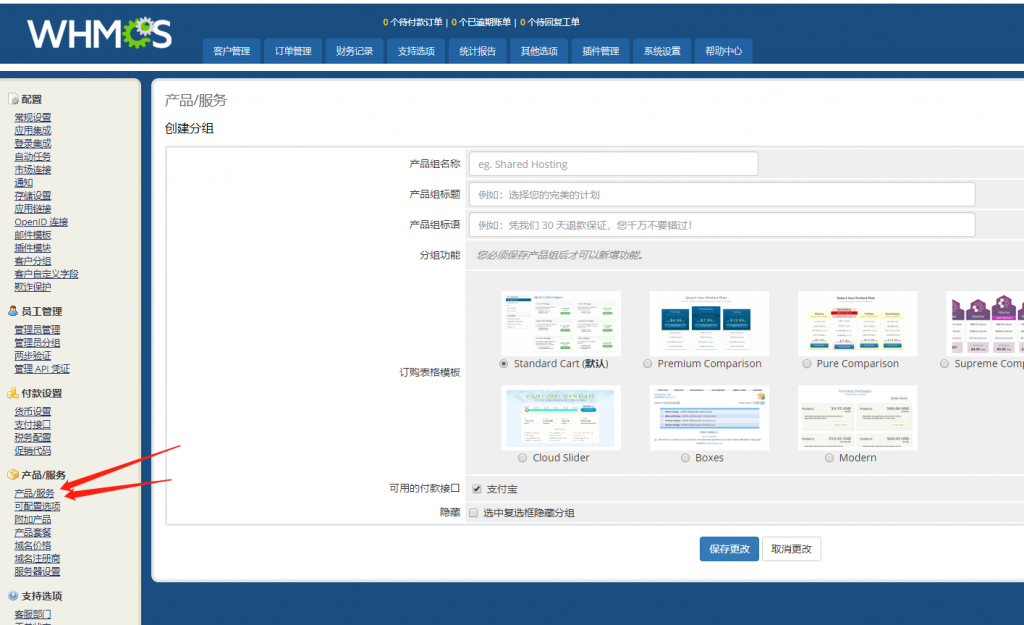
Task: Pick the Premium Comparison template preview
Action: [x=709, y=324]
